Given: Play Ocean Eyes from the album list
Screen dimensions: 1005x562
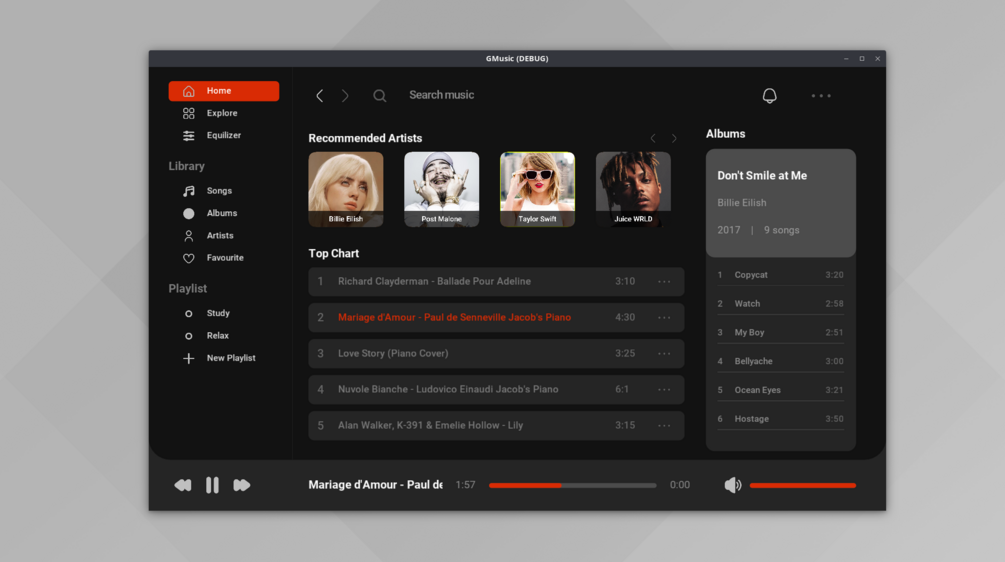Looking at the screenshot, I should coord(781,390).
